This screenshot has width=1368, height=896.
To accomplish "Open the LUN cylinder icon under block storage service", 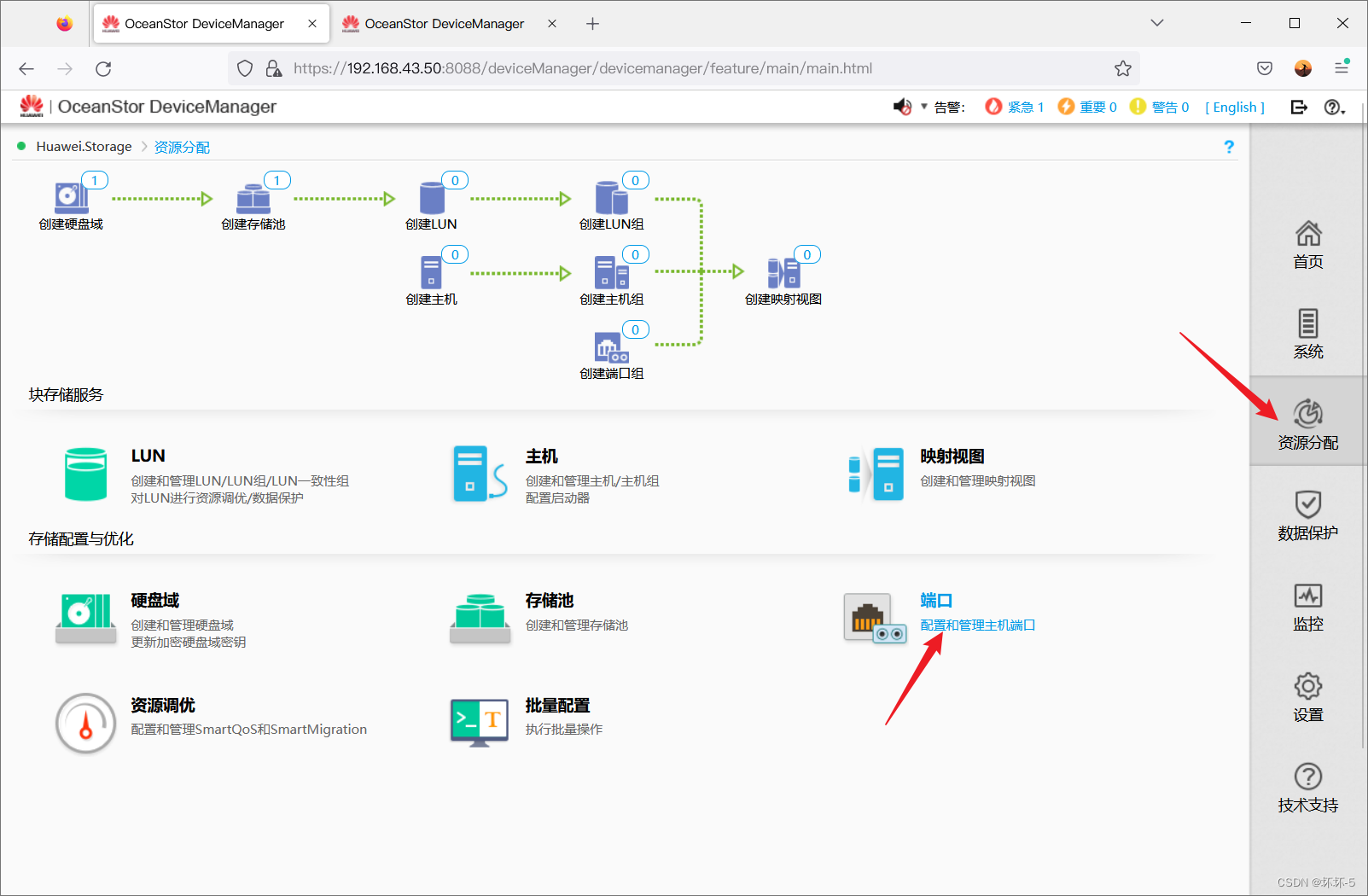I will point(86,474).
